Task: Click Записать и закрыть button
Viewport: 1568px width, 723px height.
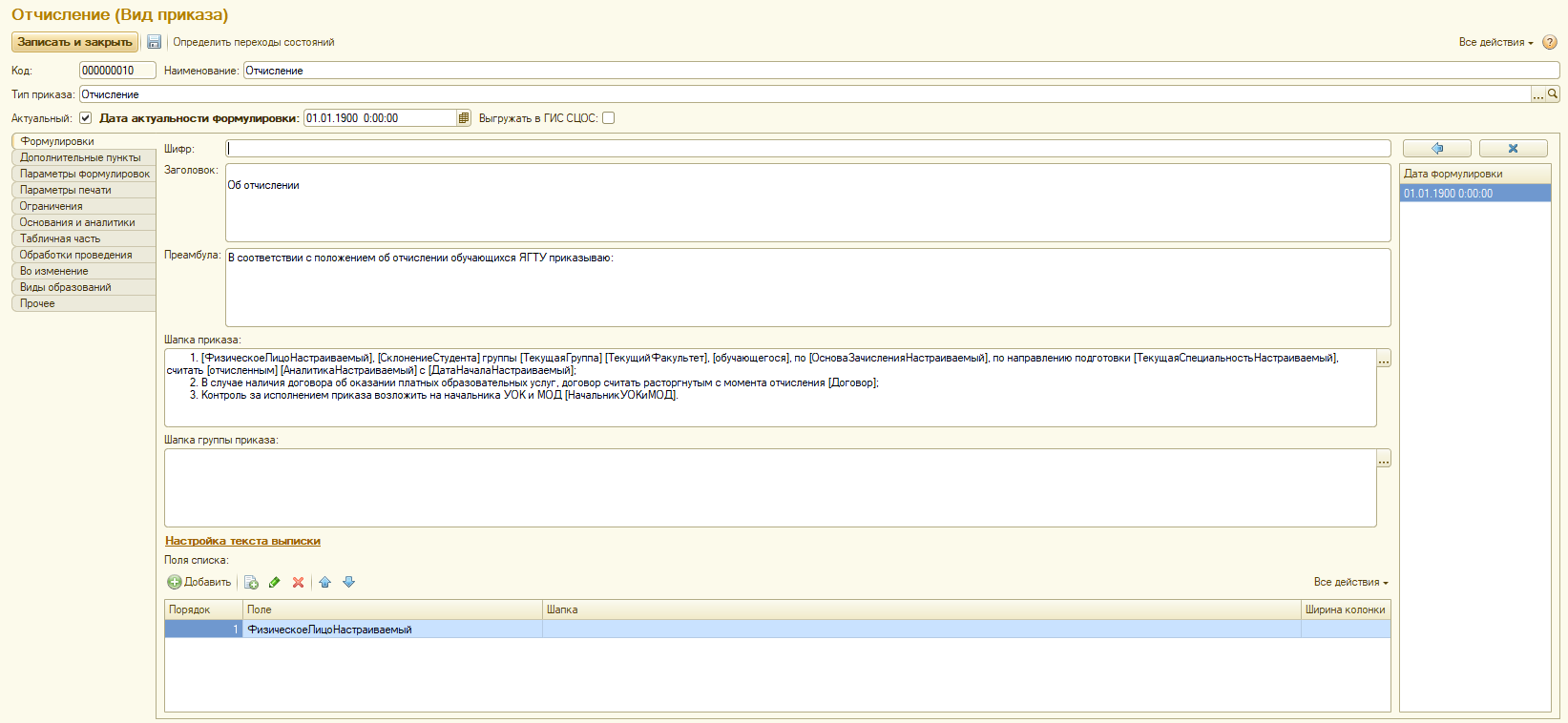Action: click(74, 42)
